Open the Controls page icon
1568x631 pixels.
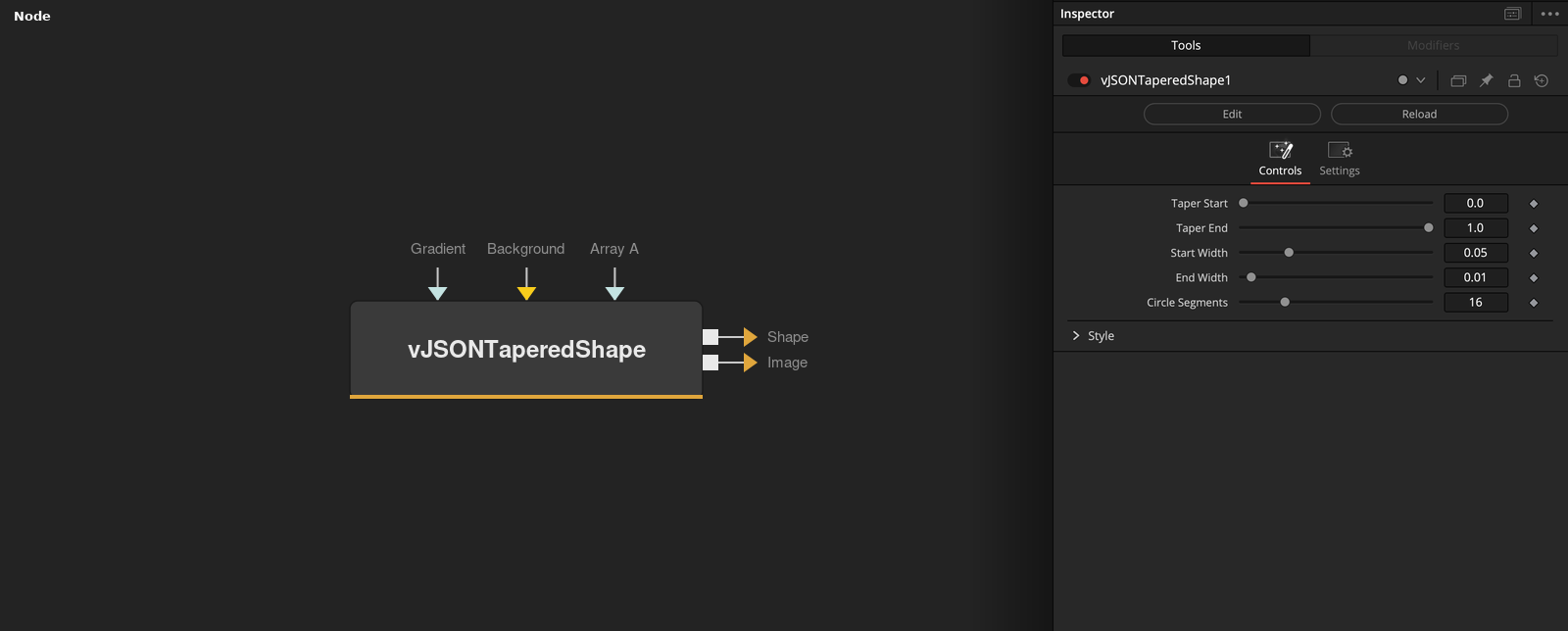[x=1281, y=150]
